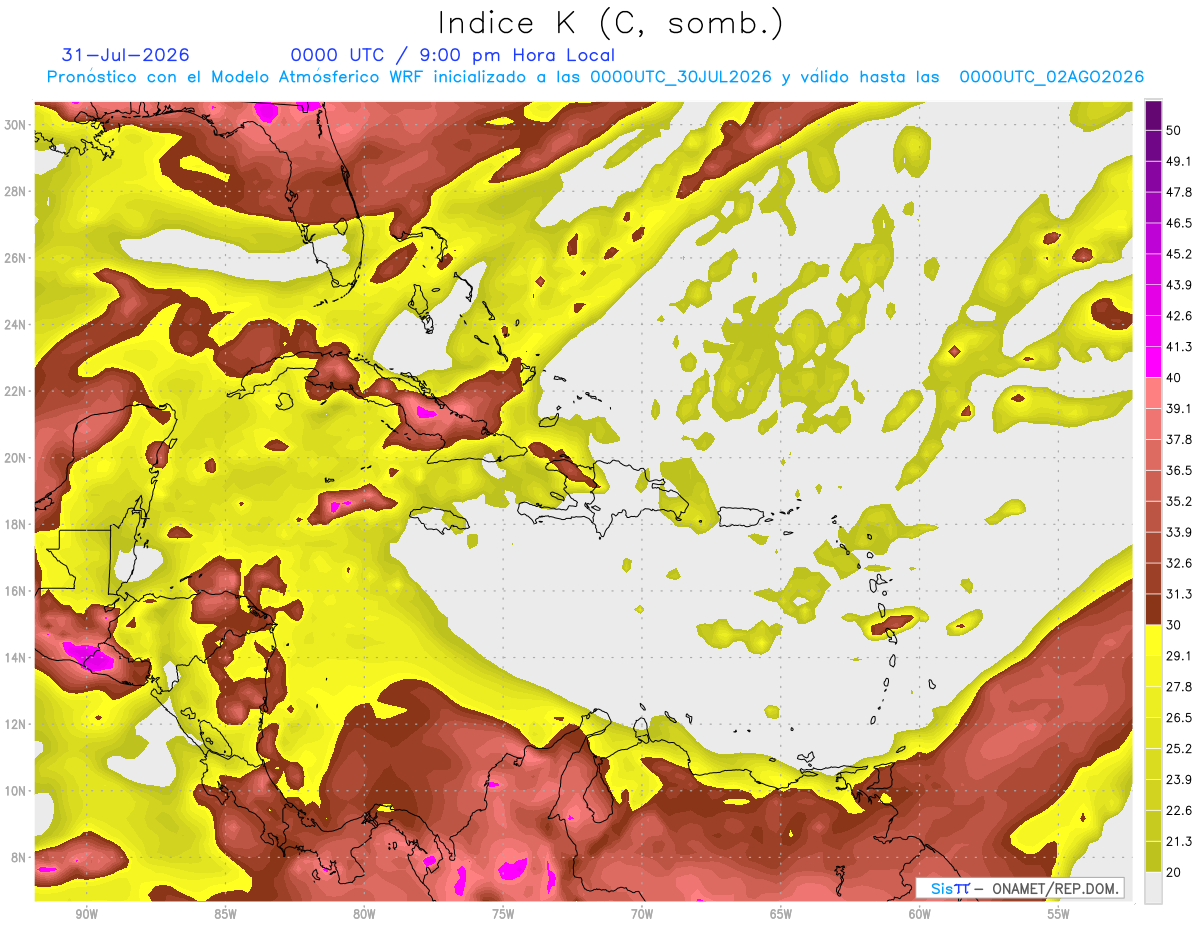This screenshot has height=927, width=1200.
Task: Click the '0000 UTC / 9:00 pm Hora Local' text
Action: pyautogui.click(x=453, y=55)
